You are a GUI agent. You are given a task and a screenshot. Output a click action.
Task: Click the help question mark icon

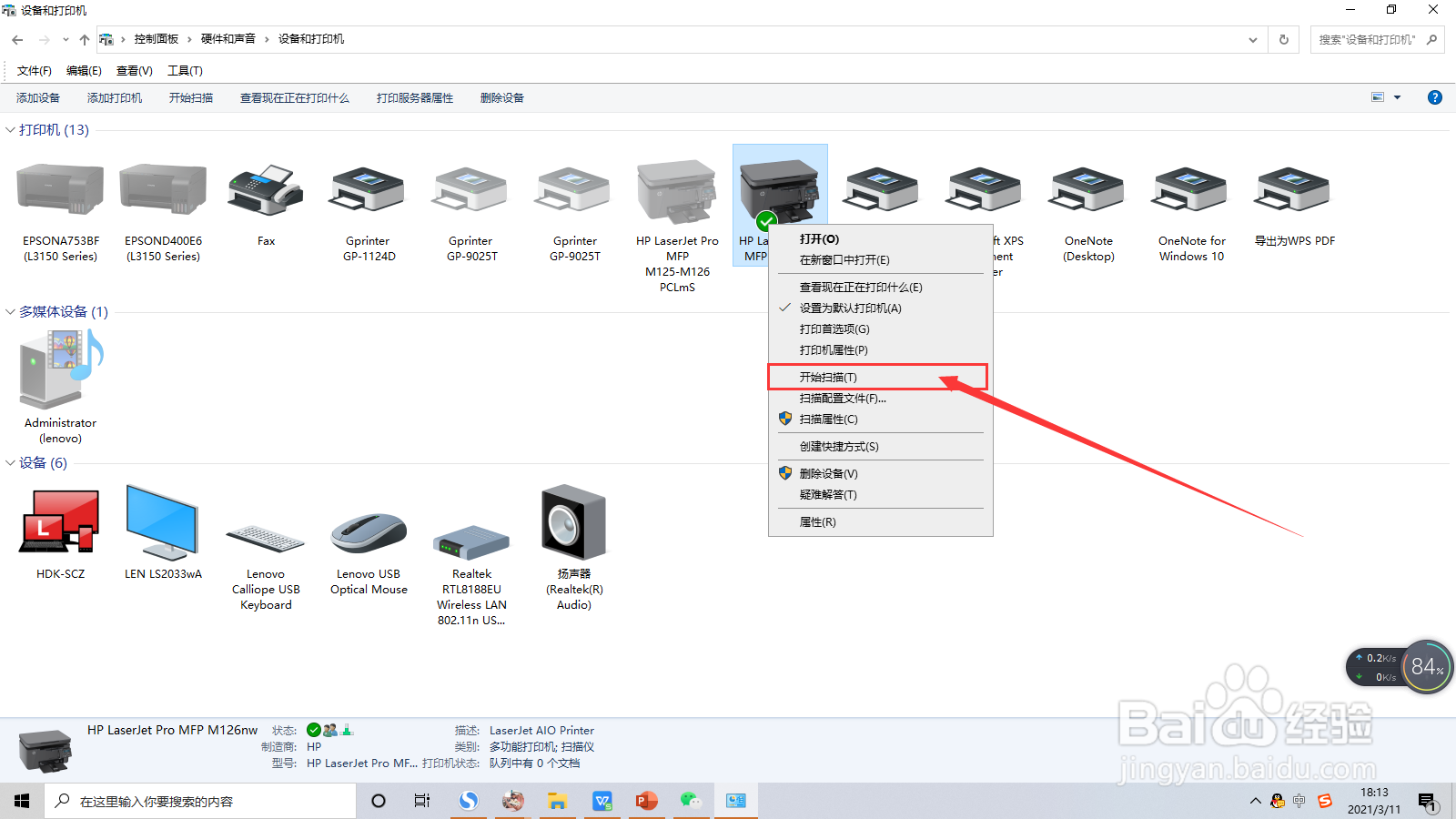pos(1435,97)
